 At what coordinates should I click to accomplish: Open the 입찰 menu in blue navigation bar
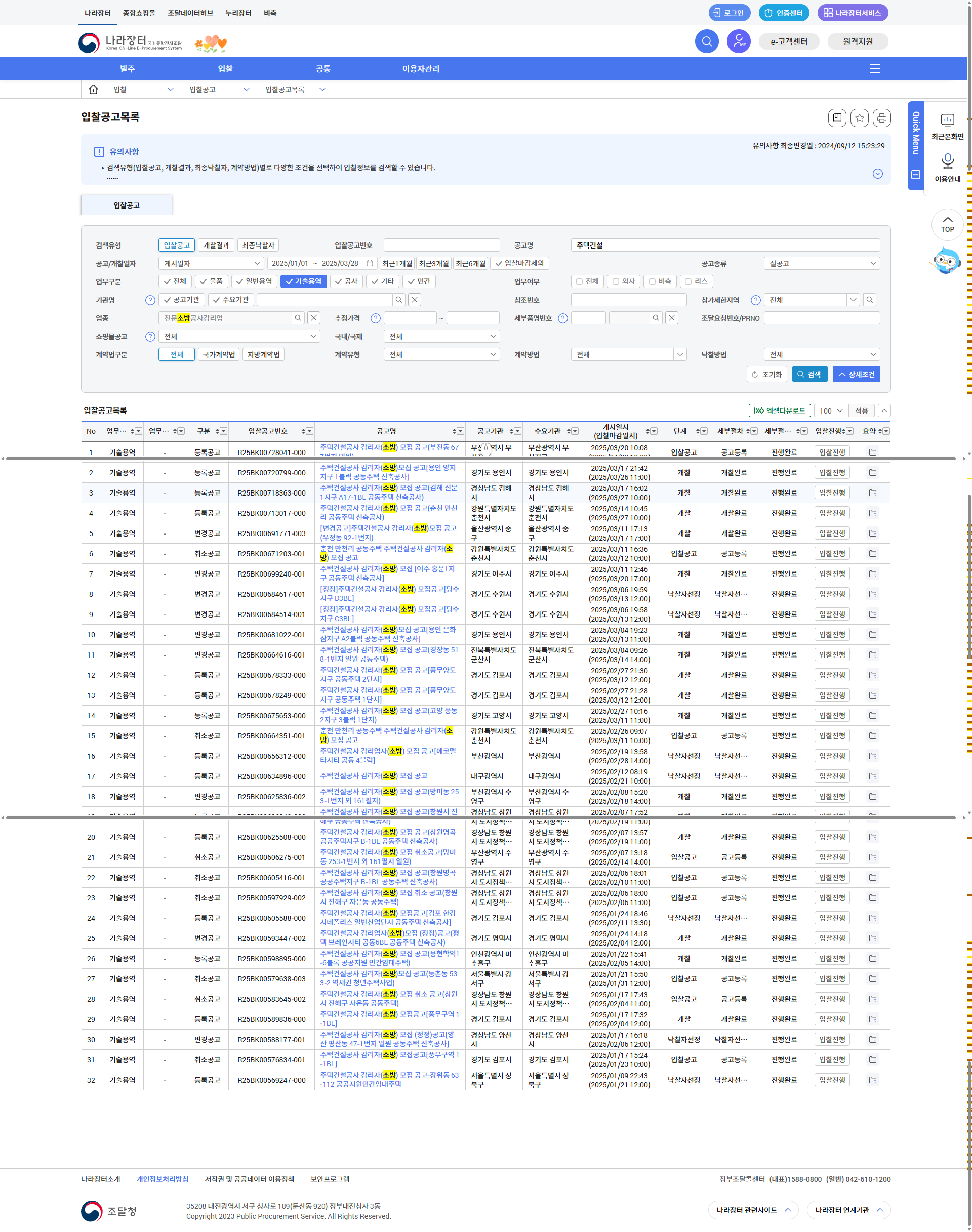click(225, 69)
